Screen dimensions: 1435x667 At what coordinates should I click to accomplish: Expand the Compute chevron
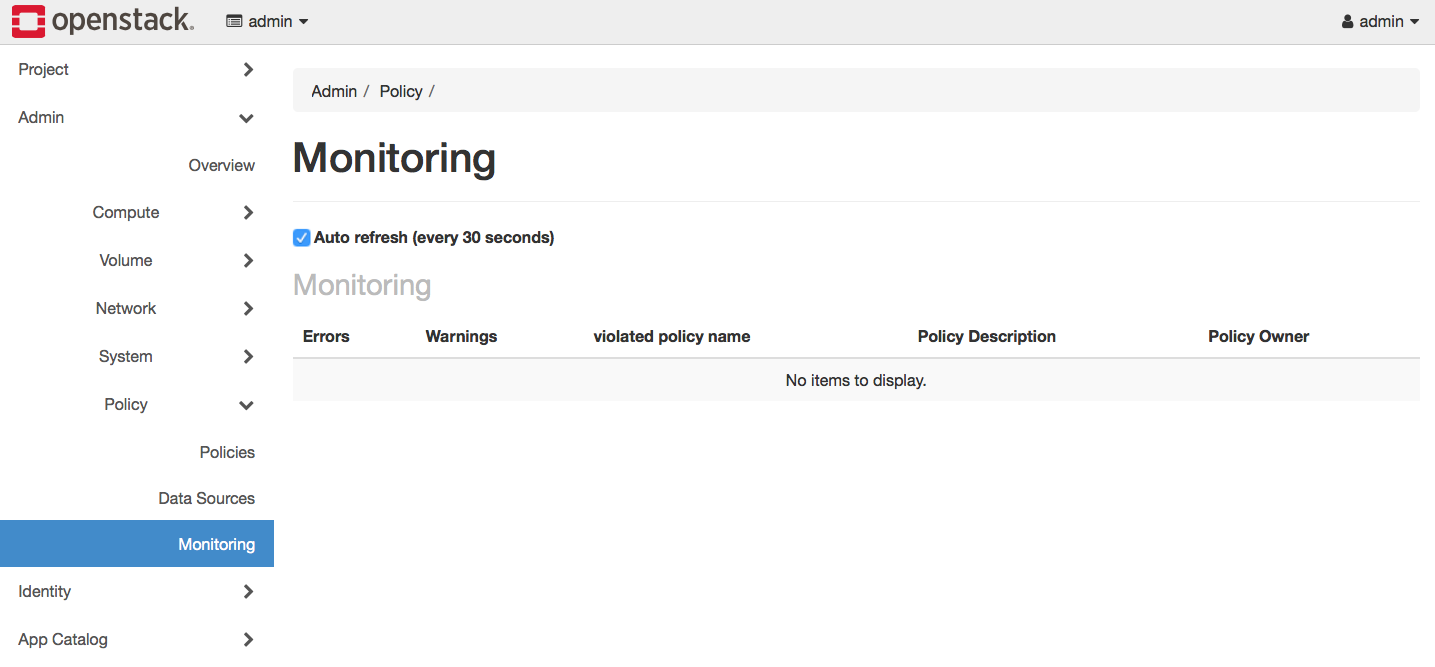(x=248, y=212)
